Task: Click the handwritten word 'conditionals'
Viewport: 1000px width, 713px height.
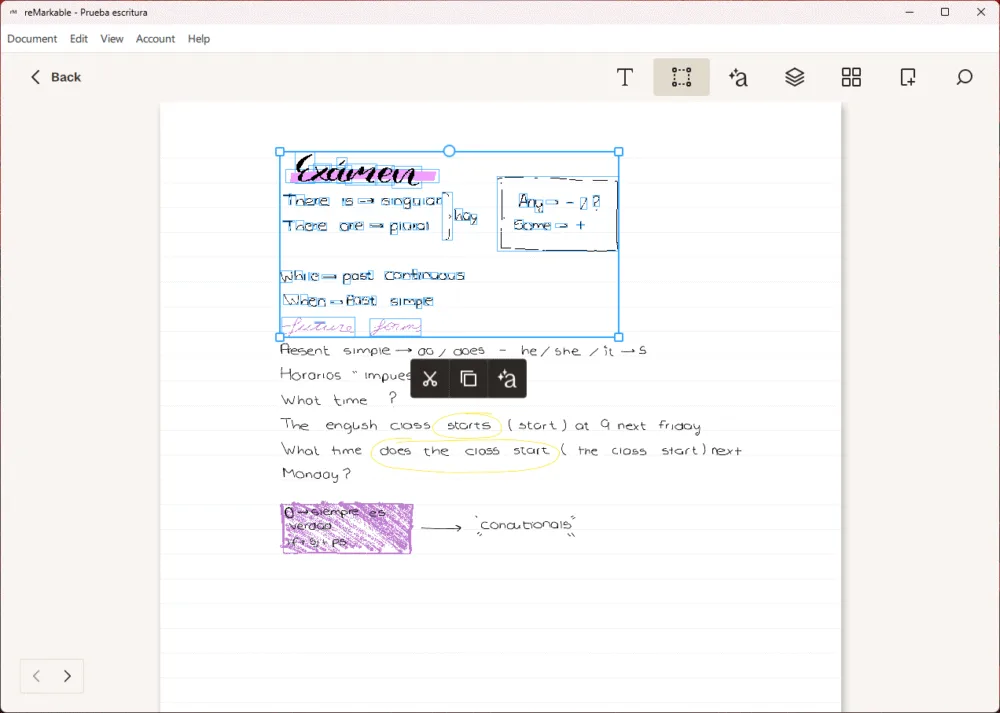Action: pos(526,525)
